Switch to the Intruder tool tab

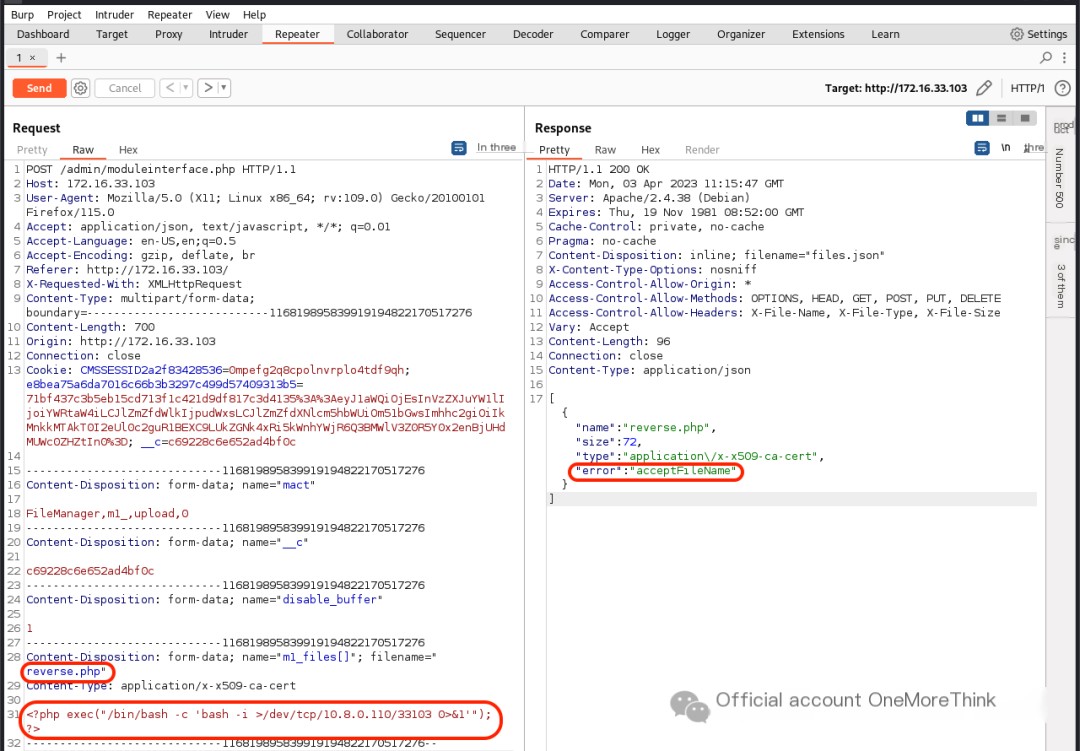tap(228, 34)
